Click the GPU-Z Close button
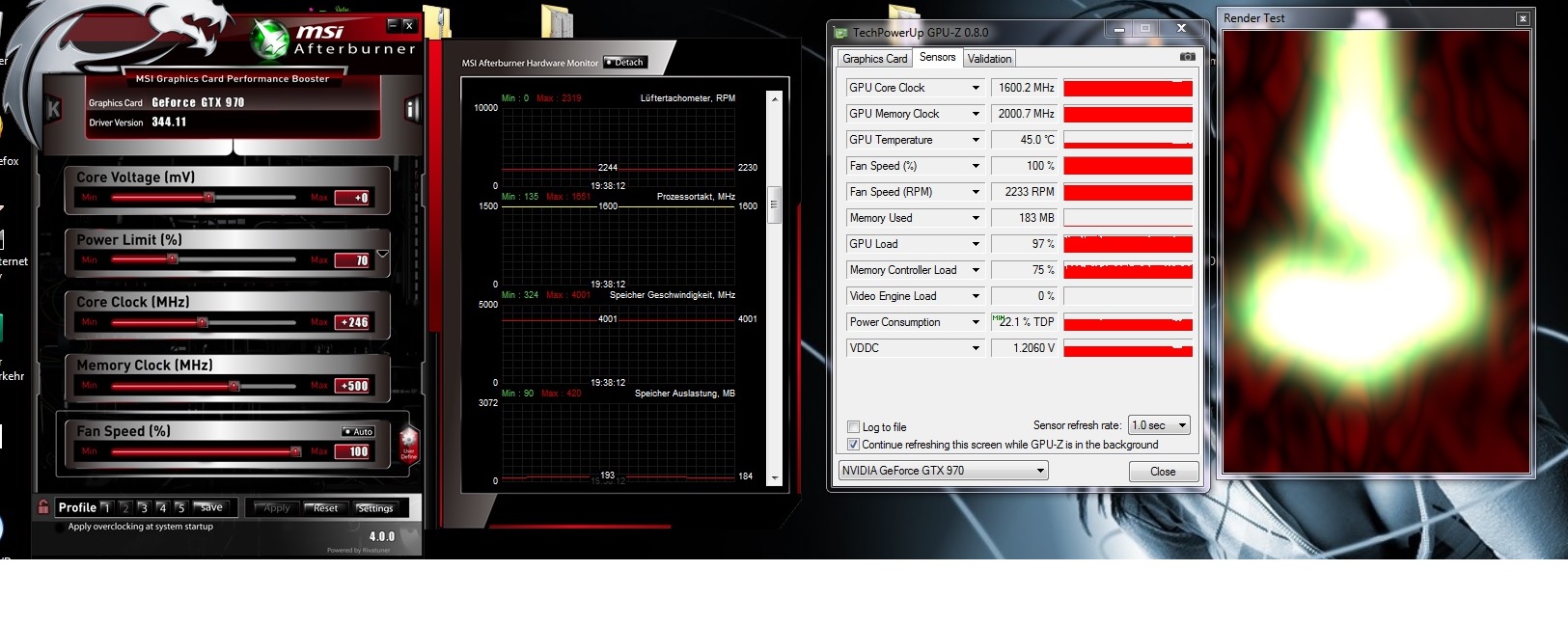1568x625 pixels. point(1163,472)
